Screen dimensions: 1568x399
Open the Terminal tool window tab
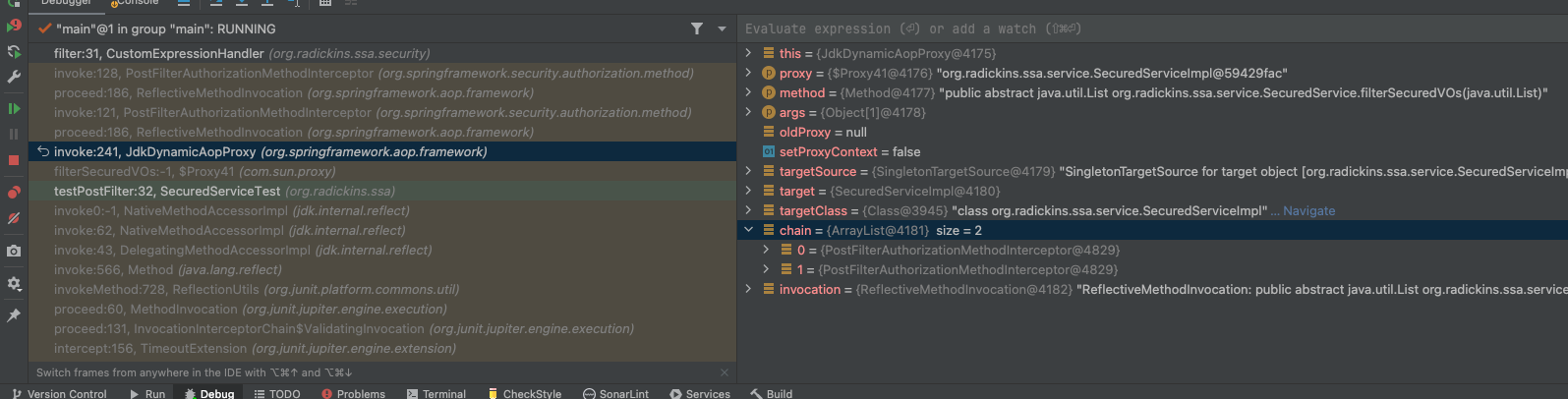pos(436,393)
